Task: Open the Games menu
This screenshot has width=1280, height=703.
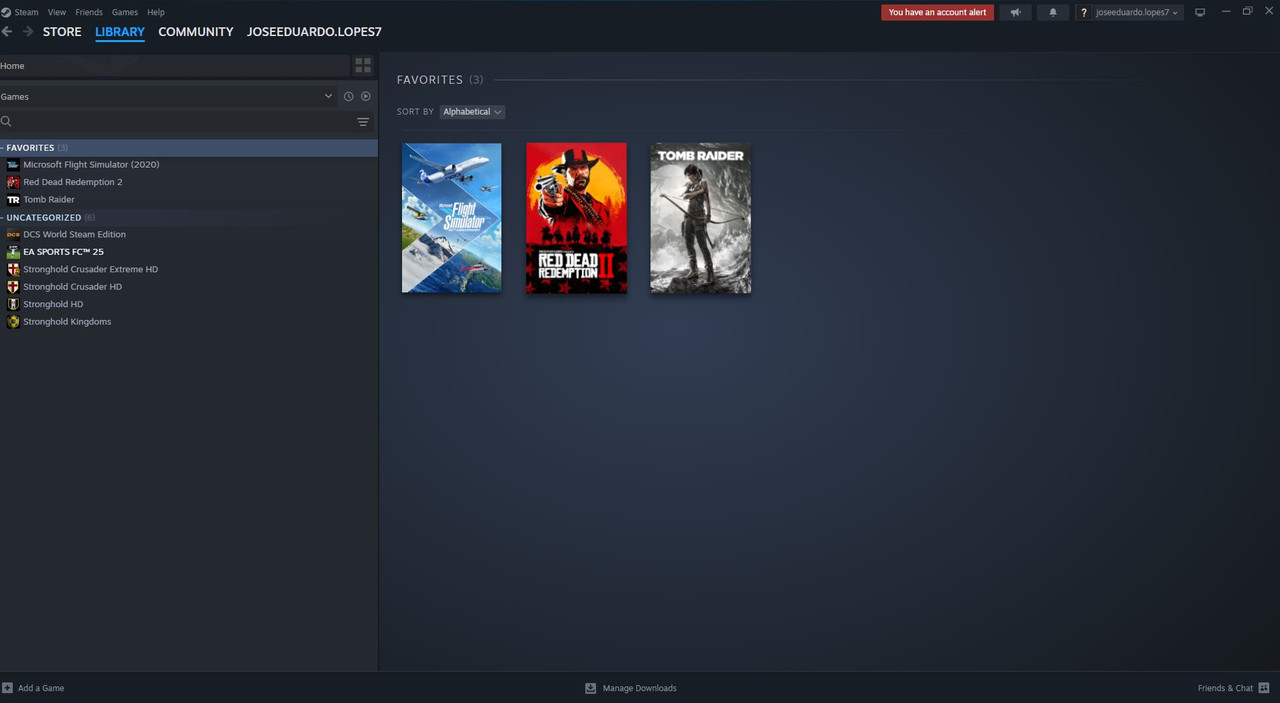Action: click(x=125, y=12)
